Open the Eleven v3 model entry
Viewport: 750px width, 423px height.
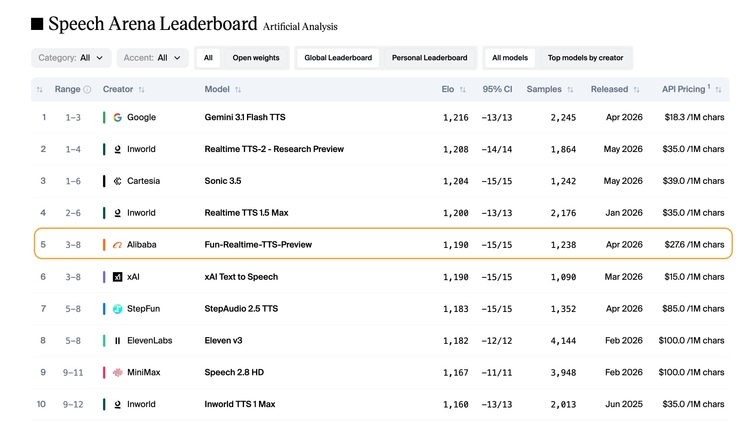coord(223,341)
